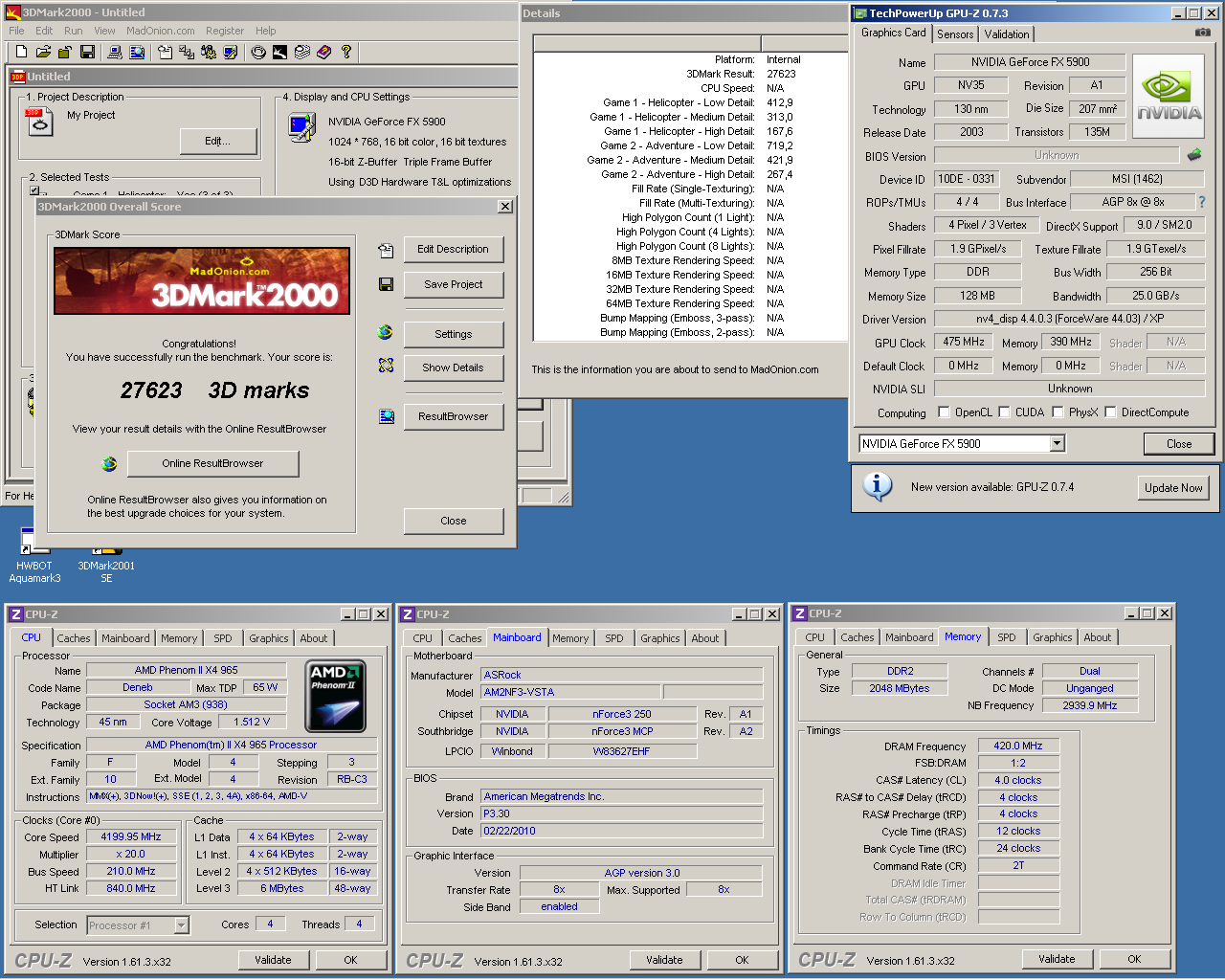Click the ASRock manufacturer field in CPU-Z

pyautogui.click(x=622, y=675)
